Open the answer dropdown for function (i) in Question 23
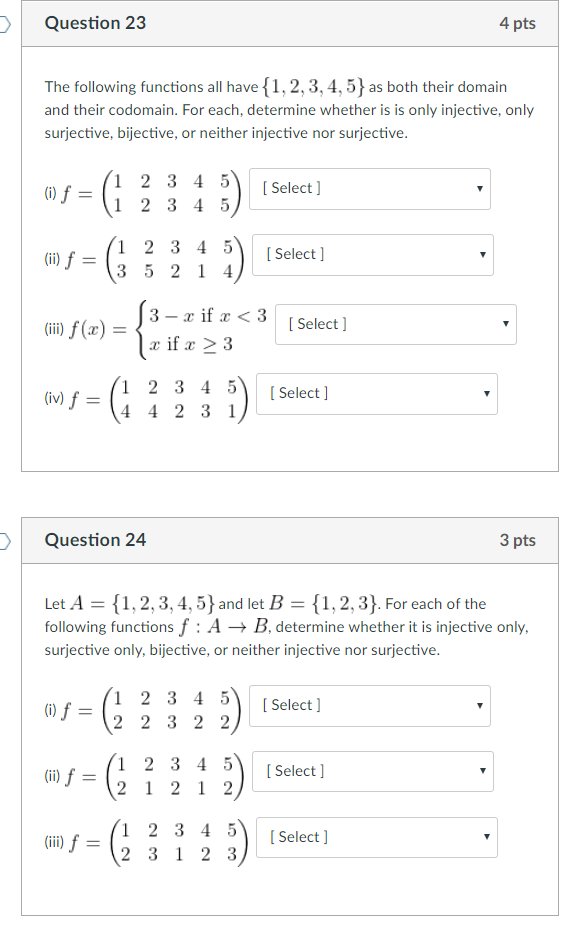 369,189
